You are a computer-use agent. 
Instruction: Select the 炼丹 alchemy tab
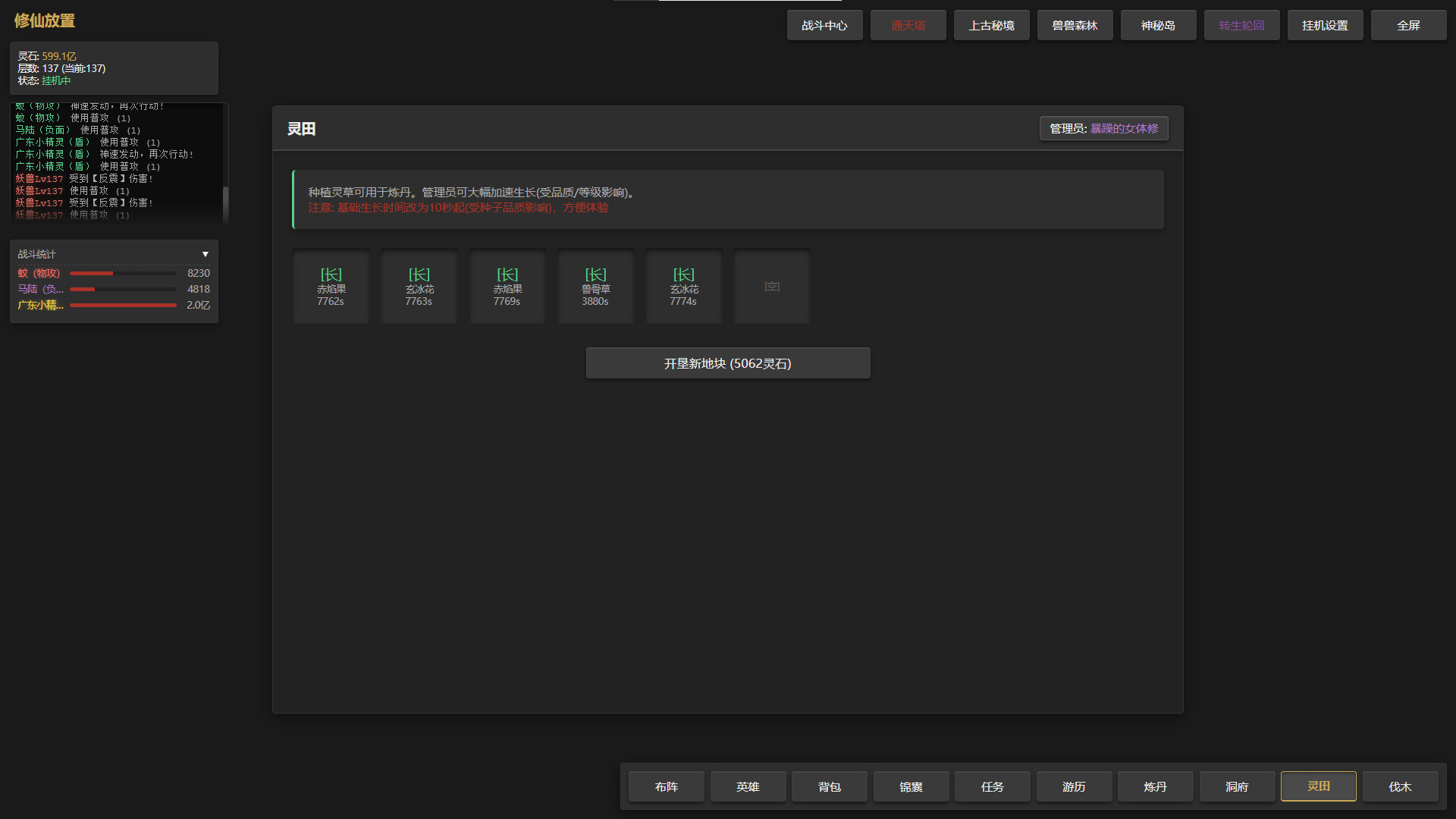1154,786
